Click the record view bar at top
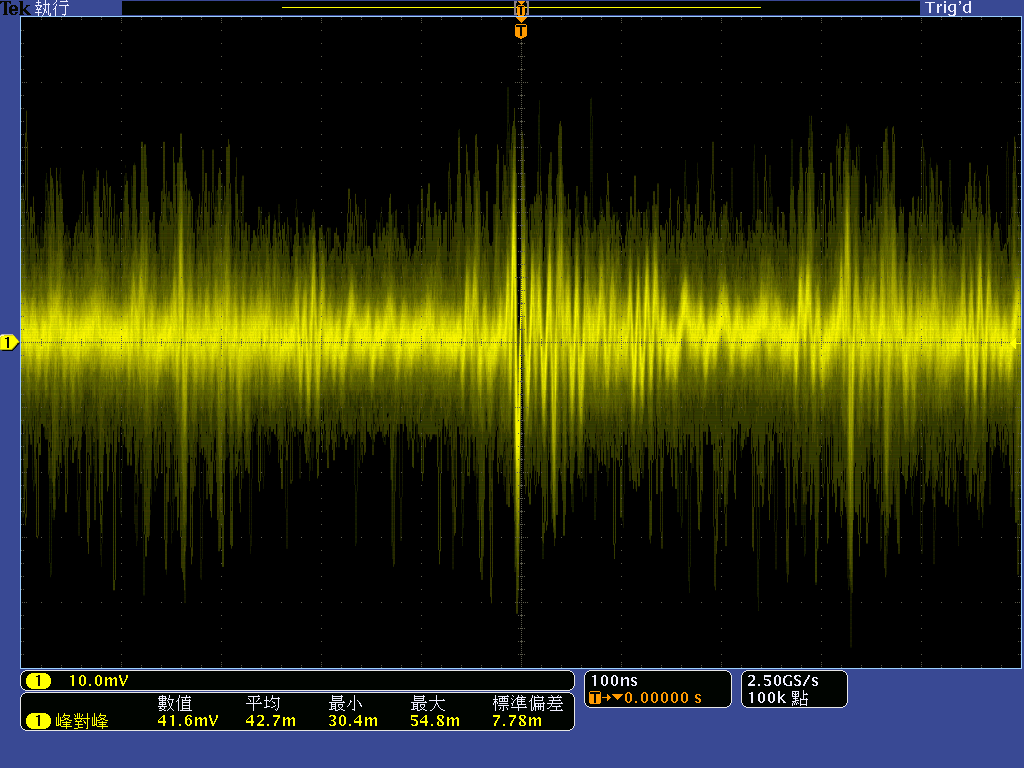Image resolution: width=1024 pixels, height=768 pixels. click(520, 8)
